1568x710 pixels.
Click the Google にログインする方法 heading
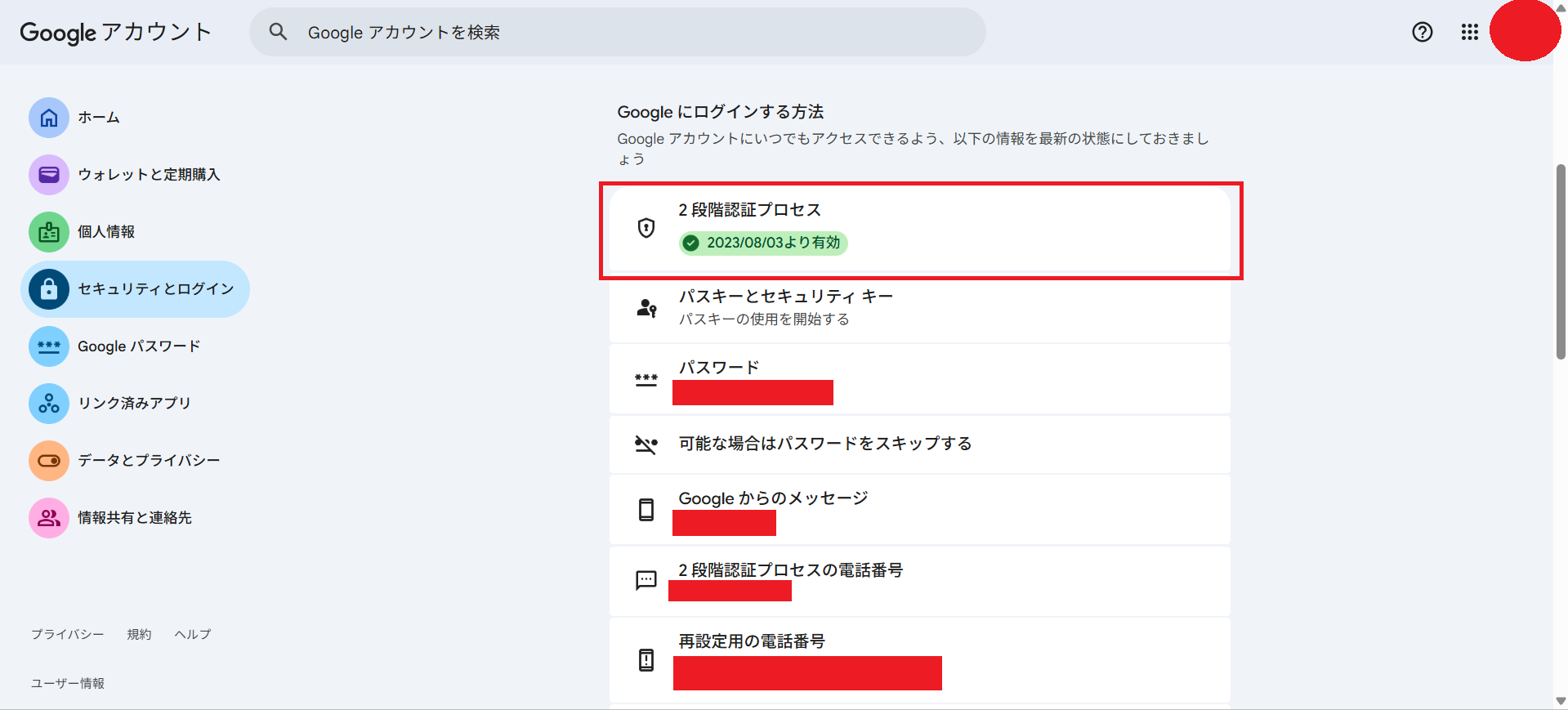point(720,112)
